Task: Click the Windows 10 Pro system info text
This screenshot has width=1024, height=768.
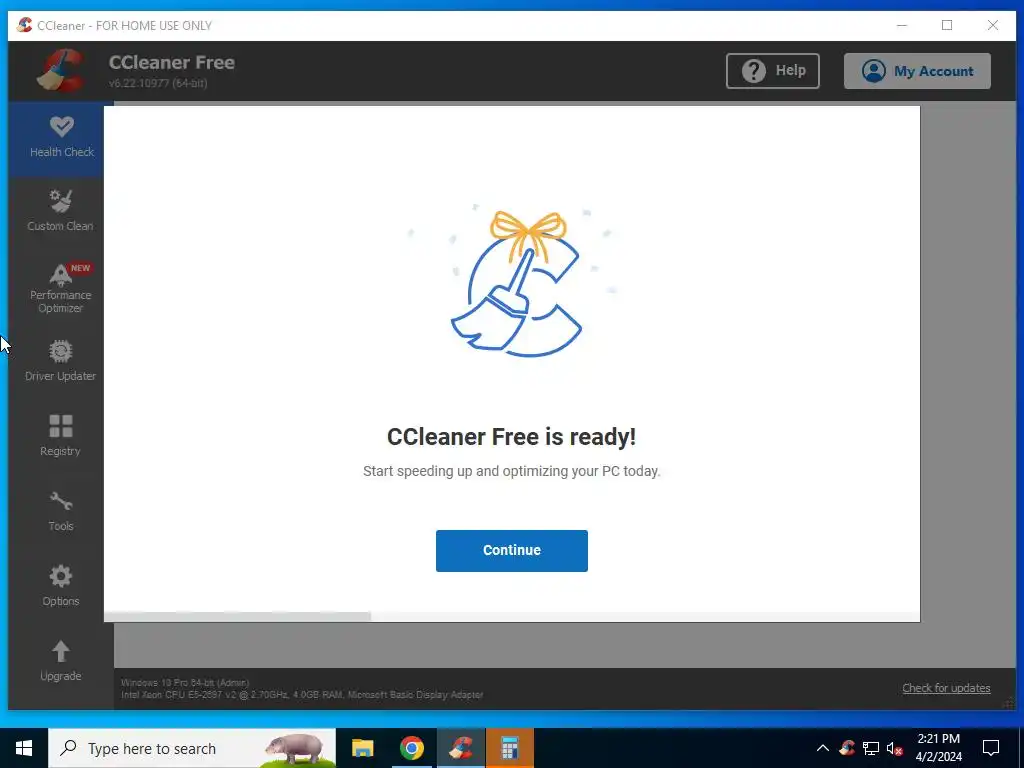Action: coord(185,682)
